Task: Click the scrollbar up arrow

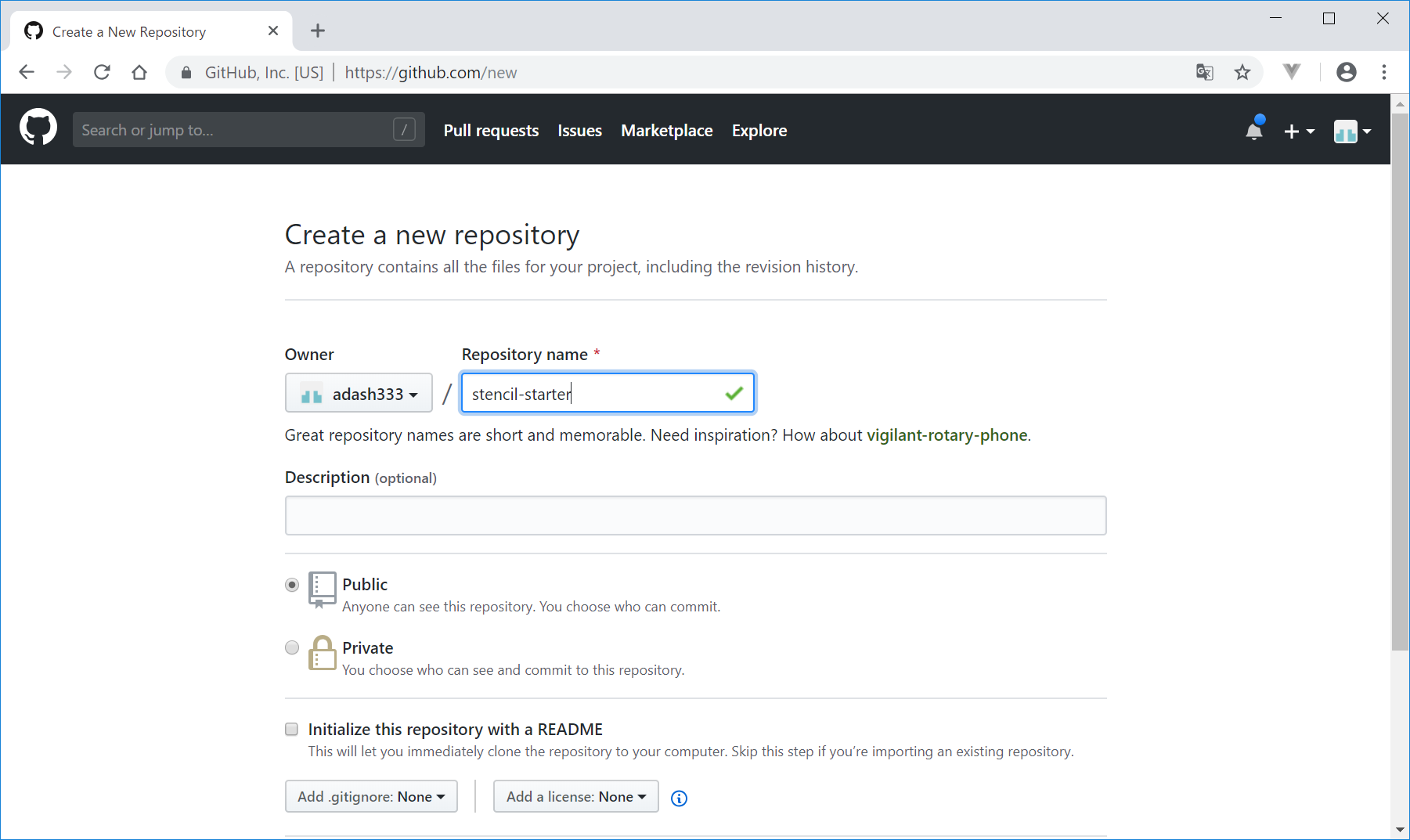Action: [x=1400, y=103]
